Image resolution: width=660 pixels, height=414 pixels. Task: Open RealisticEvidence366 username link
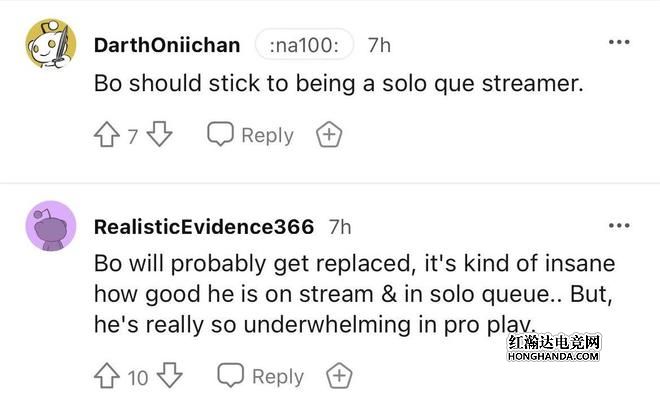[x=203, y=227]
